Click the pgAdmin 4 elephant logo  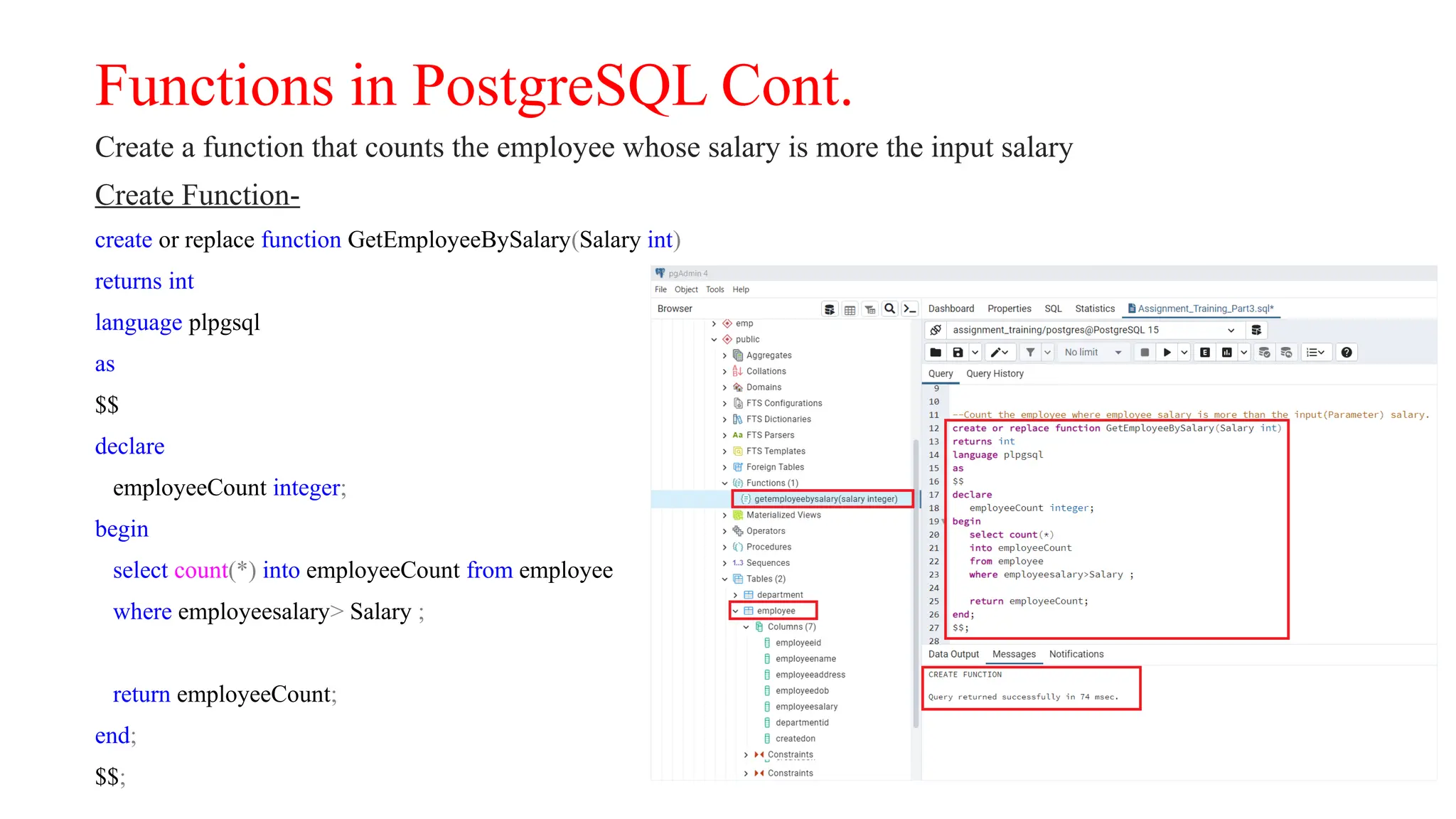(x=660, y=273)
